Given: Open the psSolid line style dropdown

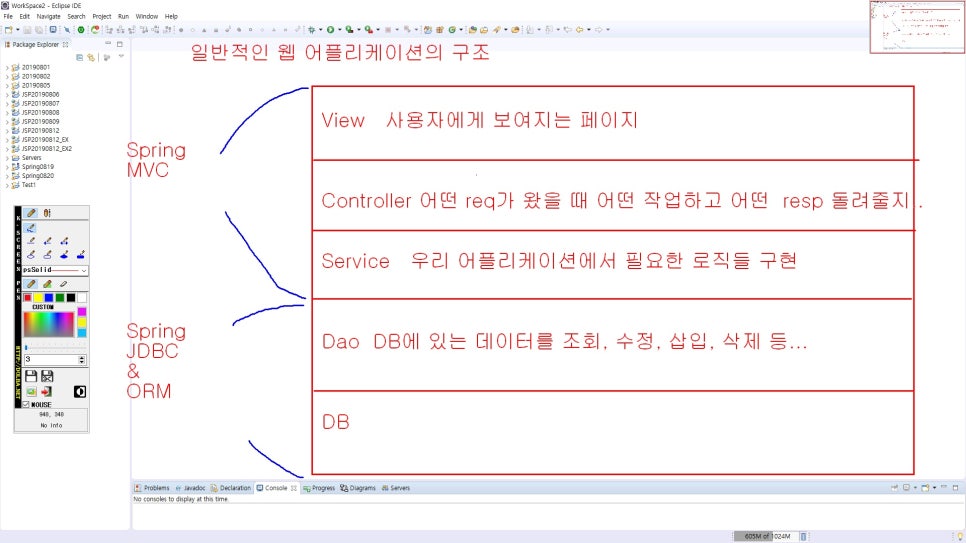Looking at the screenshot, I should [84, 270].
